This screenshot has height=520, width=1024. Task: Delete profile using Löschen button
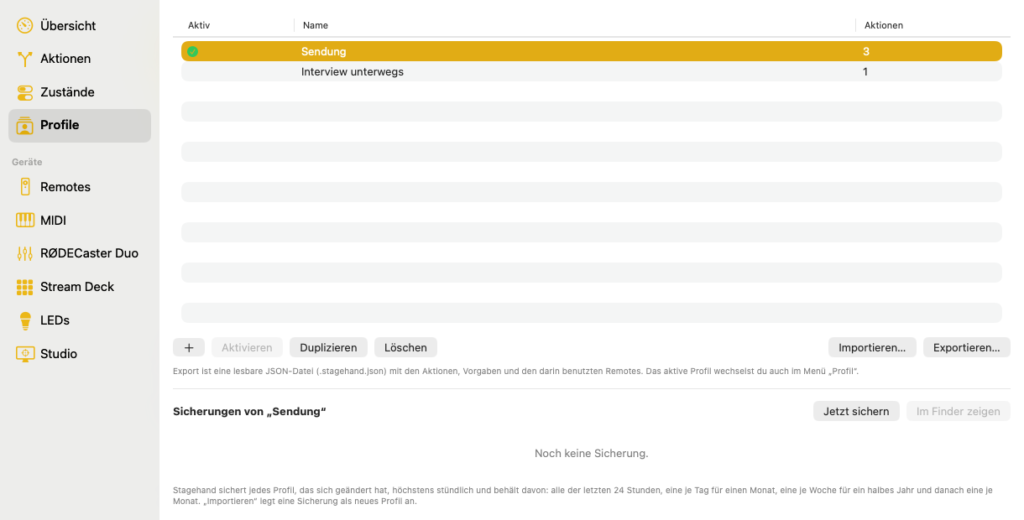pos(406,348)
